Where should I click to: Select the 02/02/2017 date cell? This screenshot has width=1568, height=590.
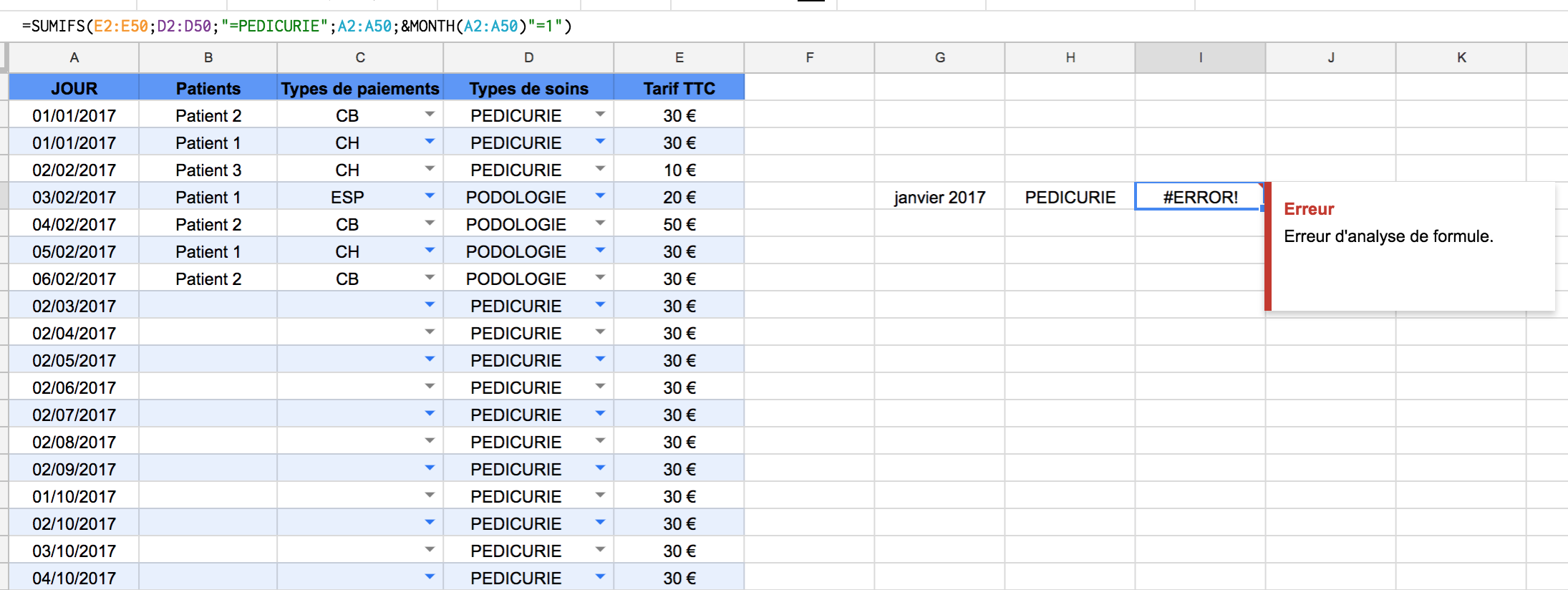pos(74,169)
